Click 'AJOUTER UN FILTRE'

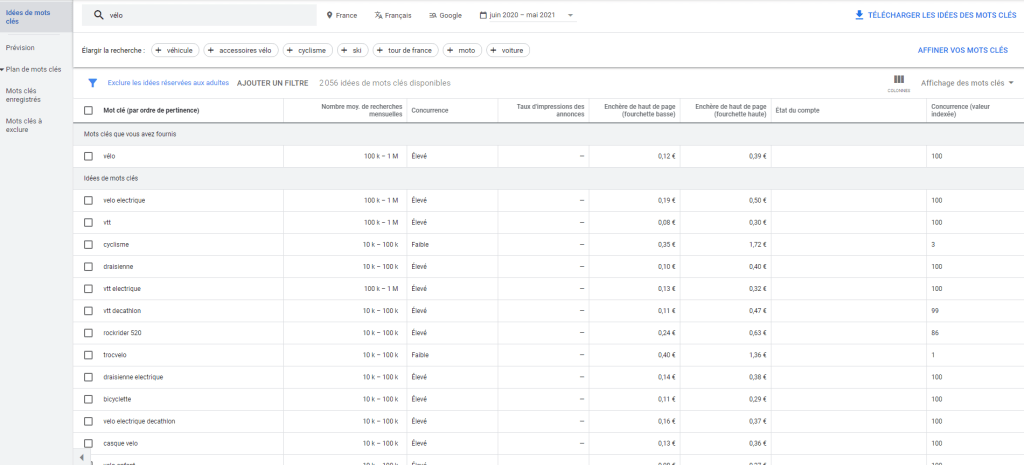(272, 83)
